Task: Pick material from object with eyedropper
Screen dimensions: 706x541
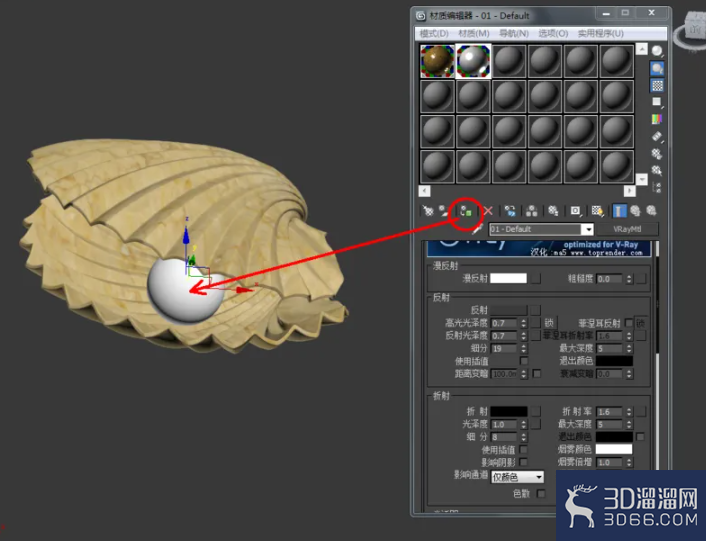Action: [x=477, y=229]
